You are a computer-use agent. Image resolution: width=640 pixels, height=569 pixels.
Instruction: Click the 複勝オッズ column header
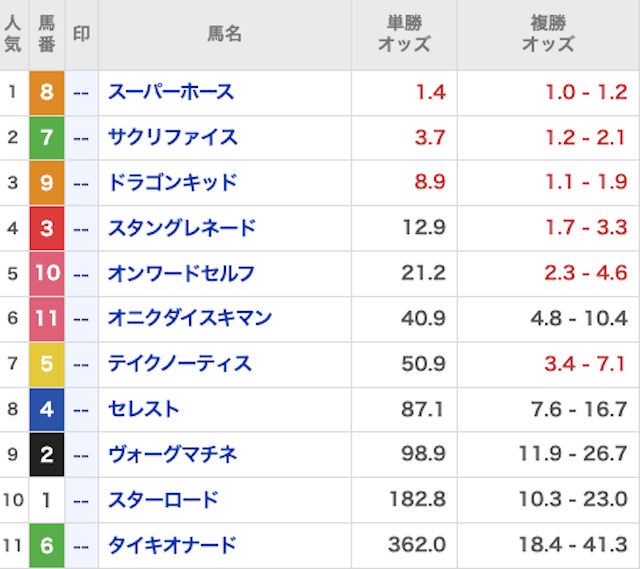point(548,34)
